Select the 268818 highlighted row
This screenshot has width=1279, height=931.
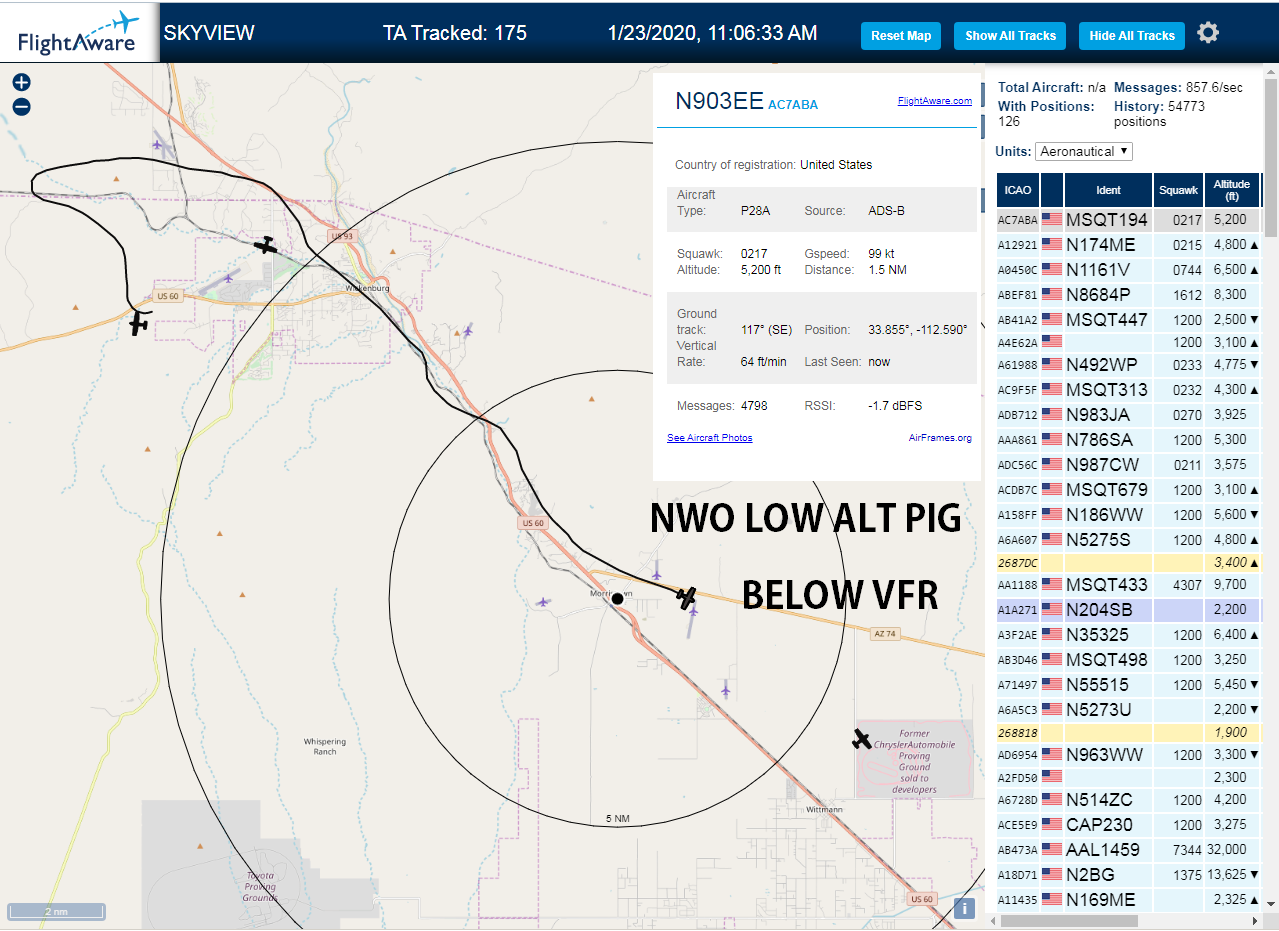[x=1128, y=733]
